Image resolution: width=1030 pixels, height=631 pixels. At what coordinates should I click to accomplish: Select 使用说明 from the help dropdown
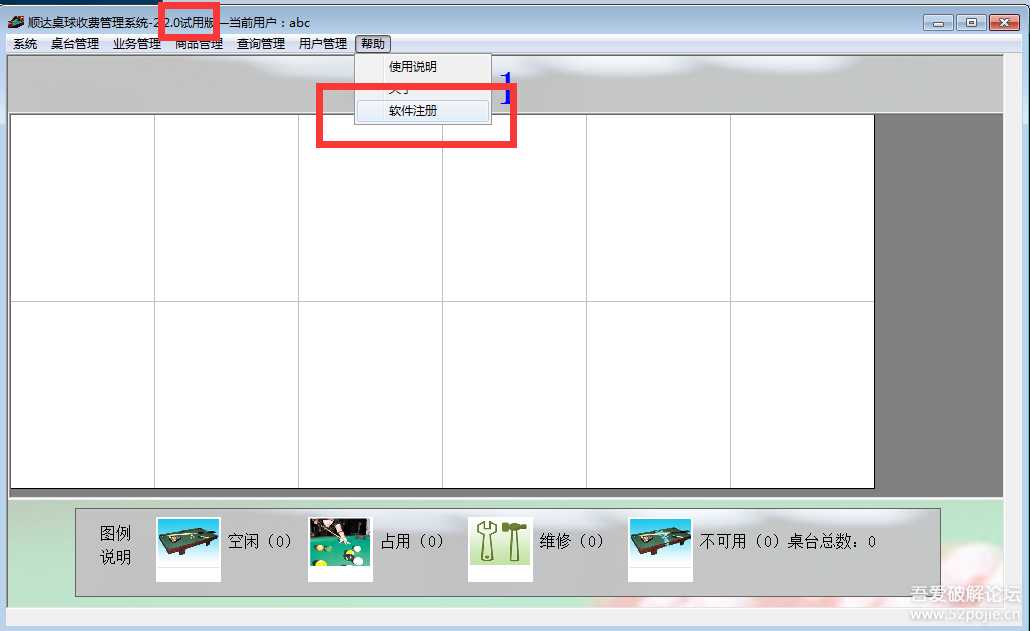[x=413, y=67]
